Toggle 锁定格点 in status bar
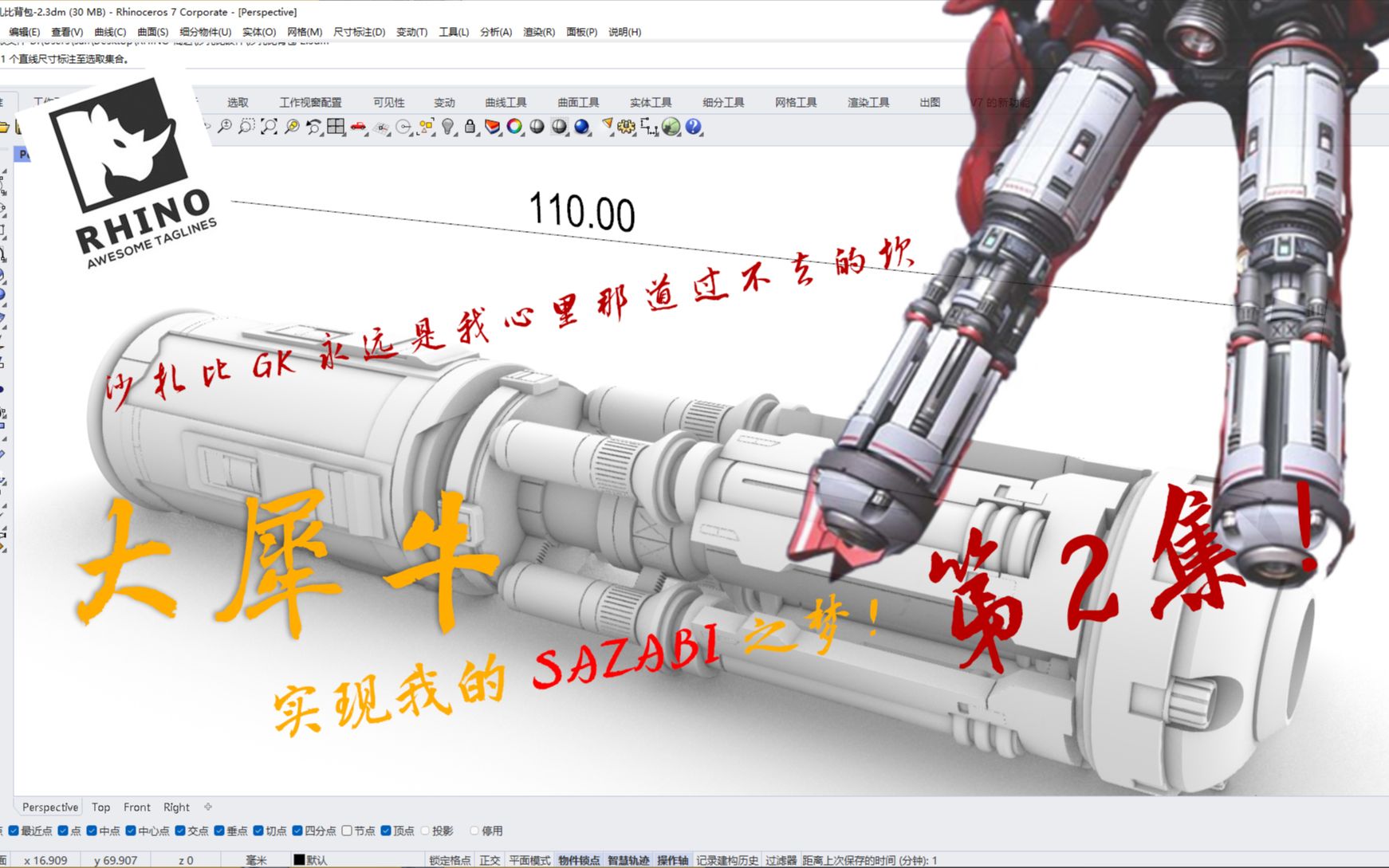 [450, 860]
